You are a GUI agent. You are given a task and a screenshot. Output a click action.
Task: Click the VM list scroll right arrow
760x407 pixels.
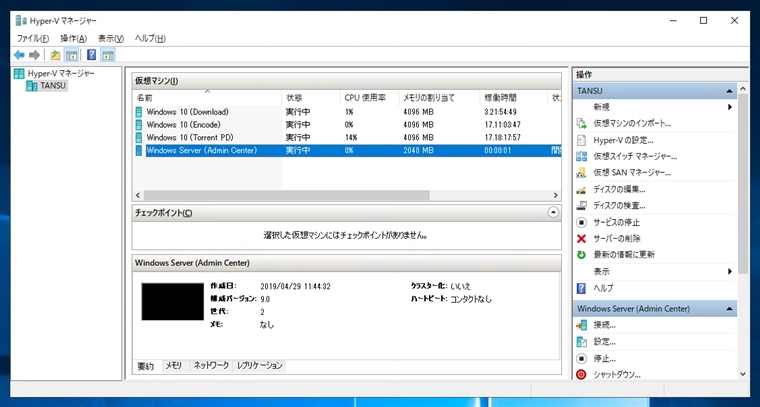click(556, 195)
